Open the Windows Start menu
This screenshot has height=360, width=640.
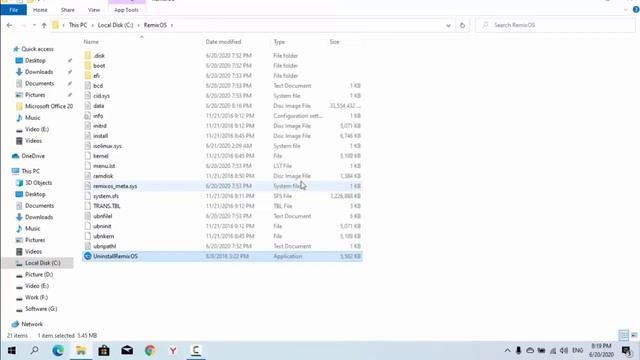(11, 351)
